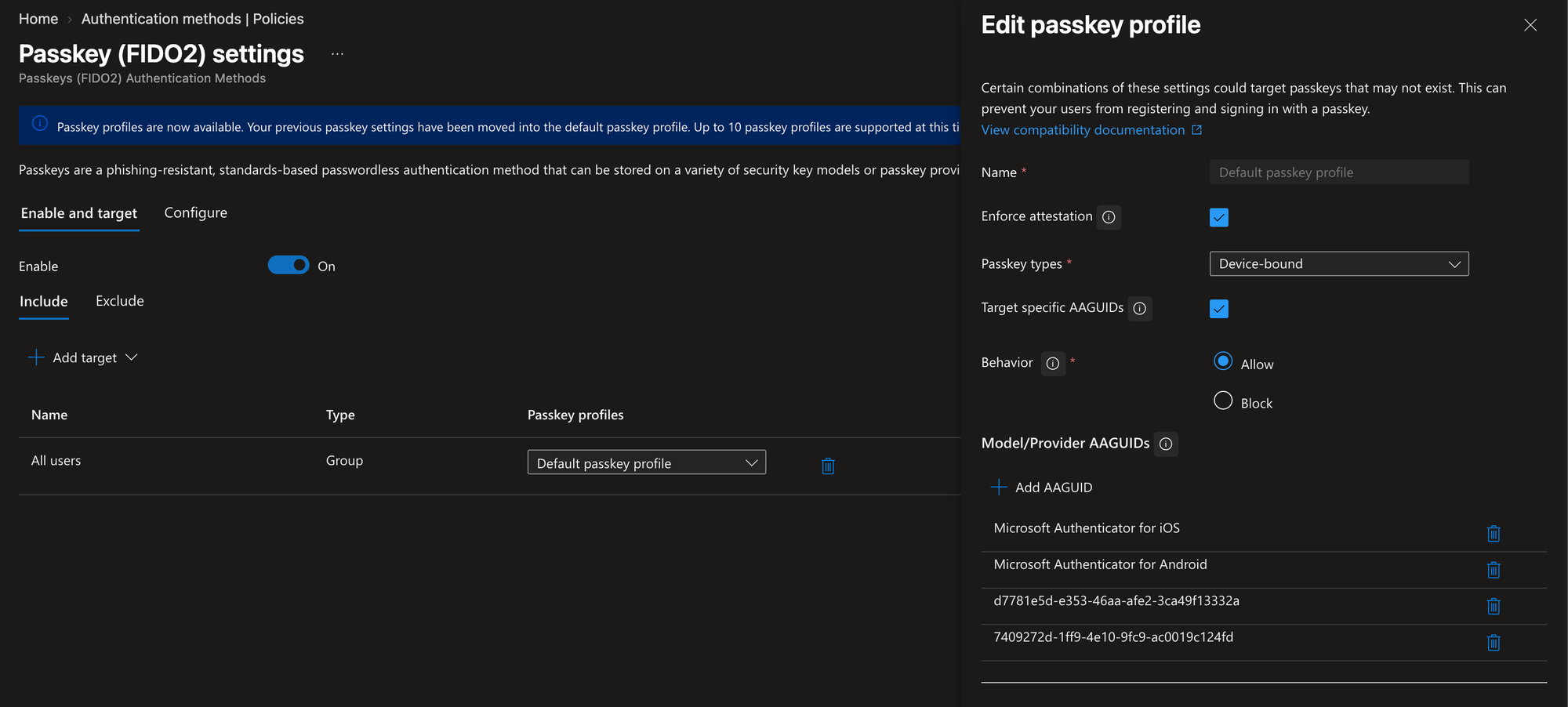Open the more options ellipsis menu
This screenshot has height=707, width=1568.
pos(337,54)
